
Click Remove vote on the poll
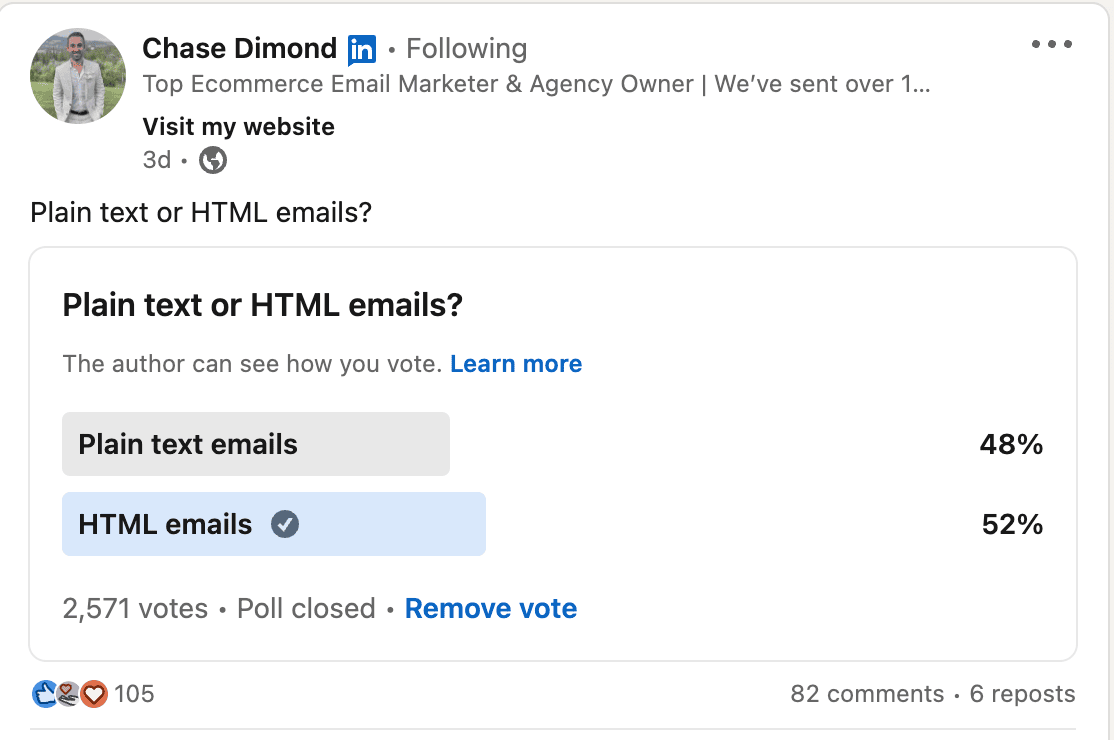click(x=490, y=608)
